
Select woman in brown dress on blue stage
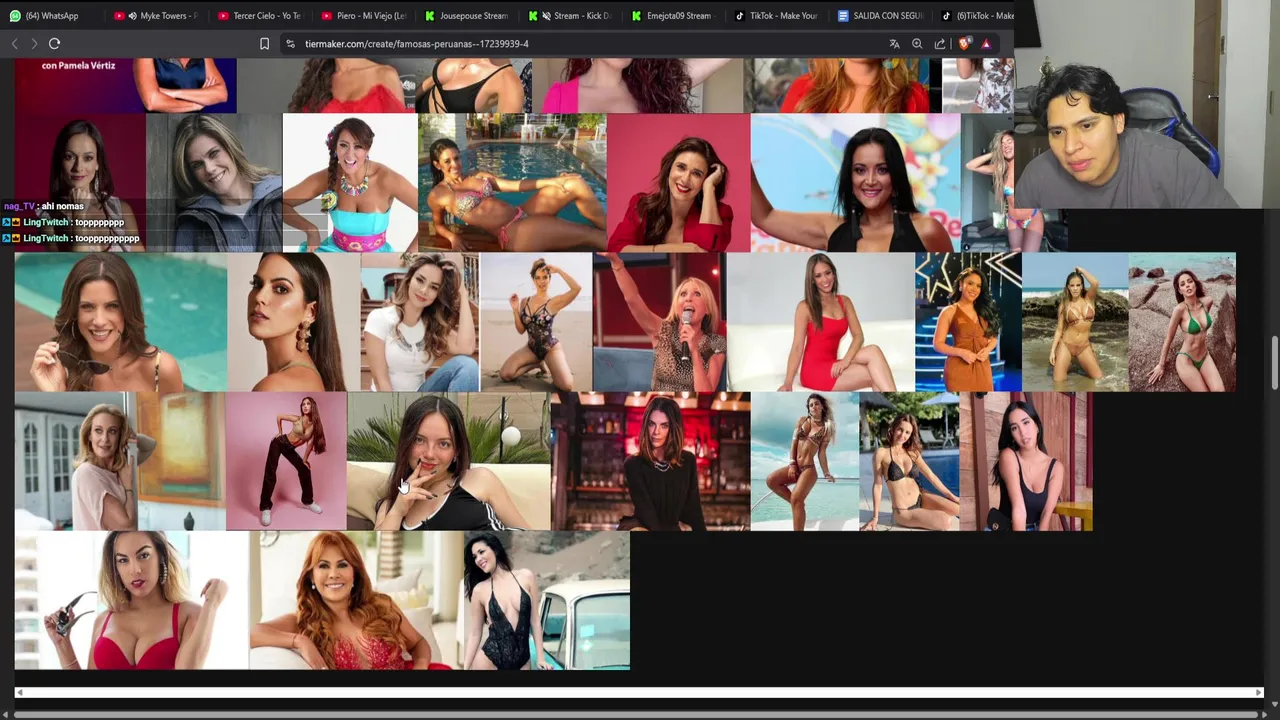coord(968,322)
